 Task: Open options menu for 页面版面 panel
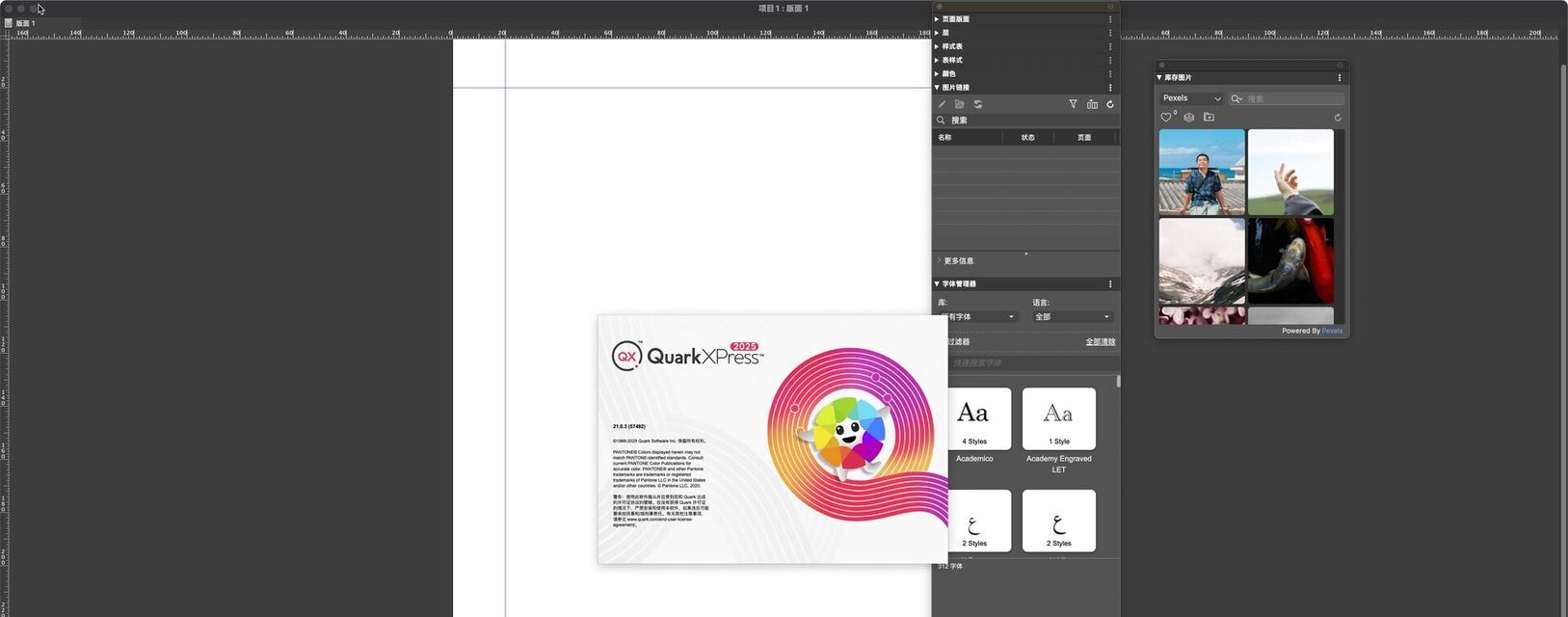pyautogui.click(x=1110, y=19)
